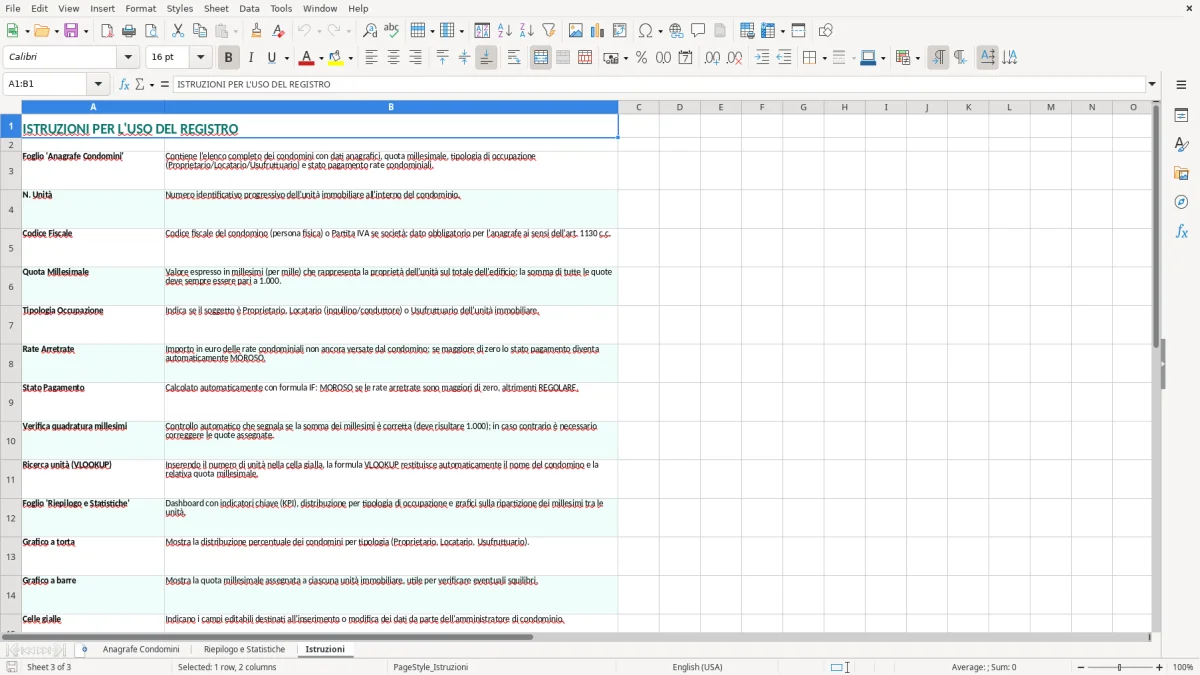This screenshot has width=1200, height=675.
Task: Click Sort Descending icon
Action: (527, 31)
